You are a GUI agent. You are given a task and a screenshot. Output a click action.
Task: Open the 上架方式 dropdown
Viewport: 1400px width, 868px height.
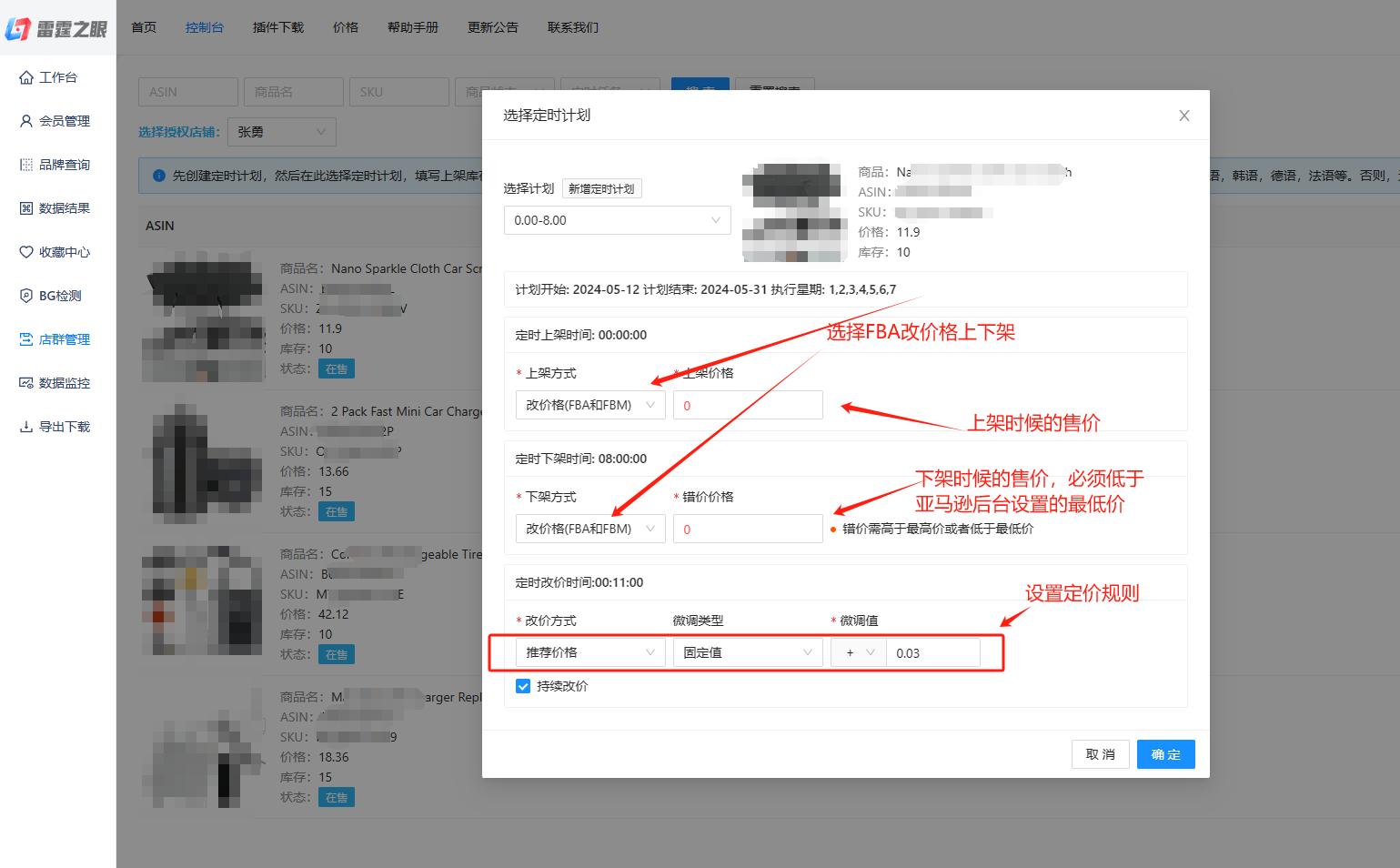click(589, 405)
